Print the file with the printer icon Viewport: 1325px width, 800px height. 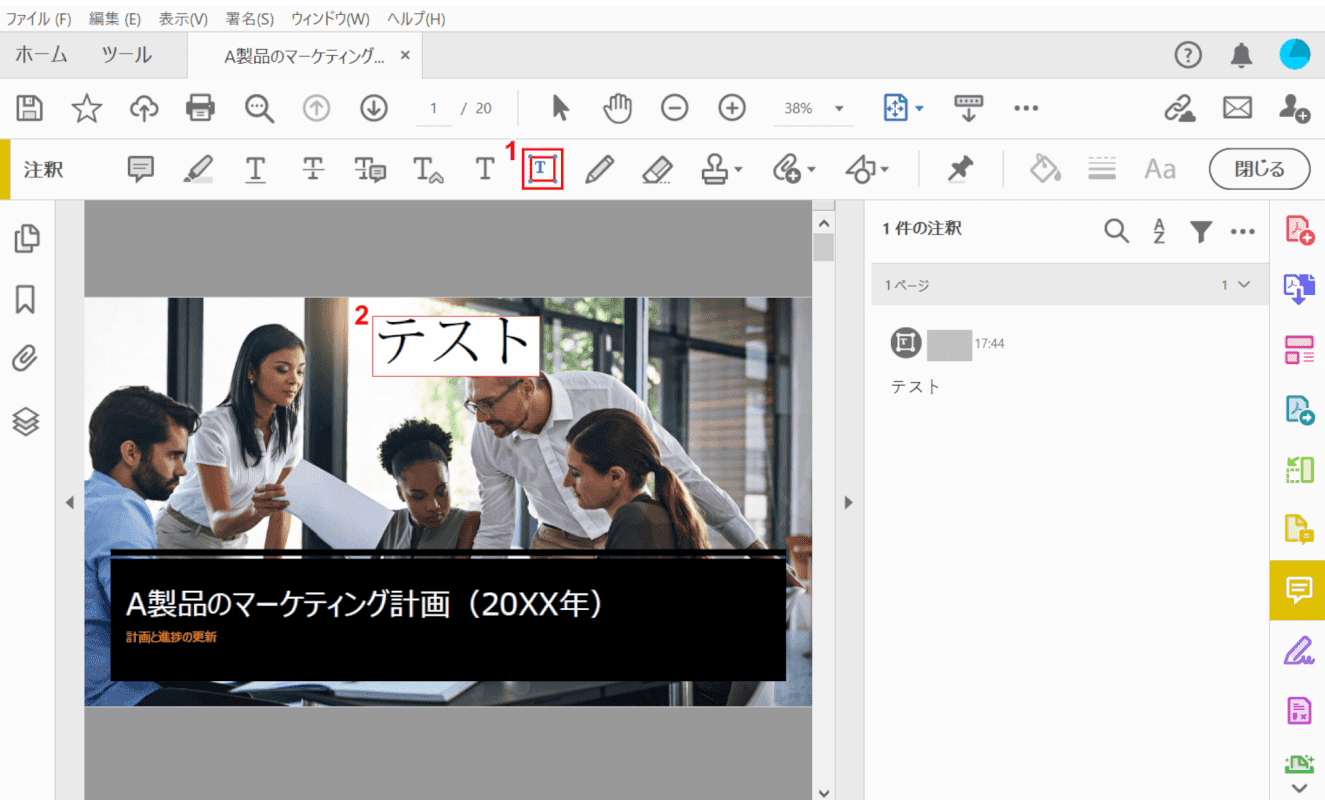click(x=201, y=108)
